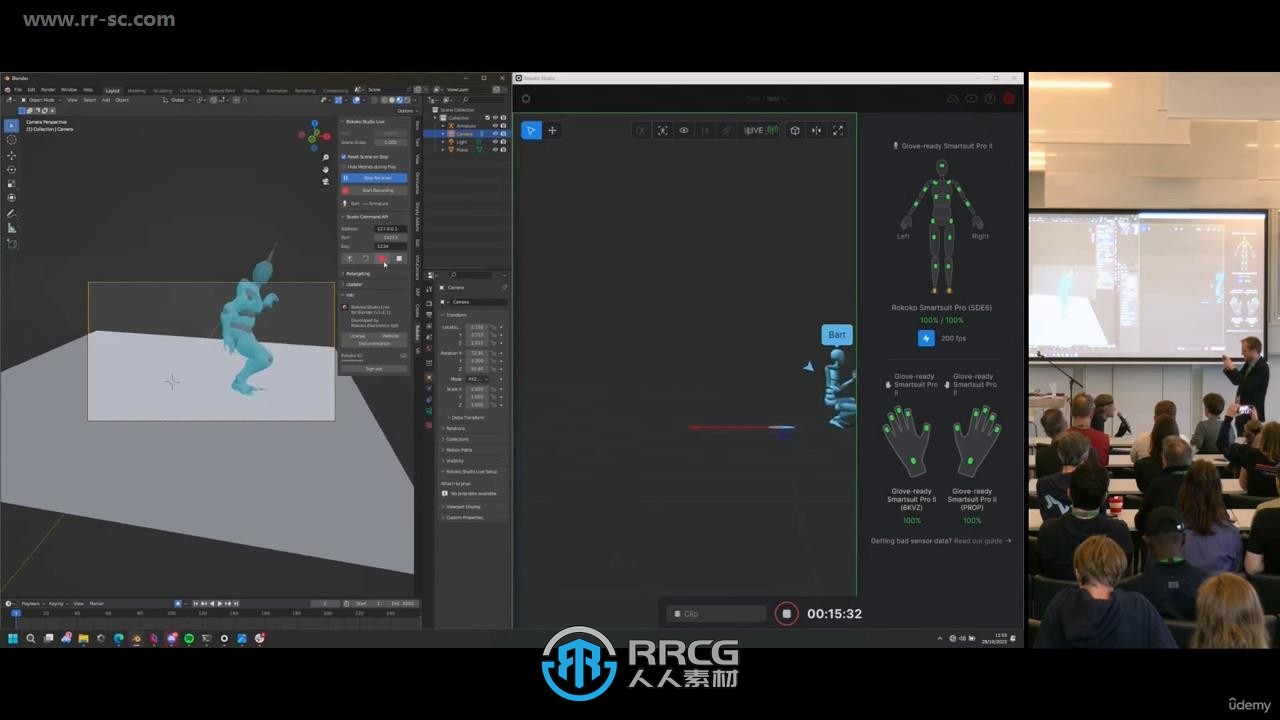Select the Blender Scale tool
The image size is (1280, 720).
(12, 183)
